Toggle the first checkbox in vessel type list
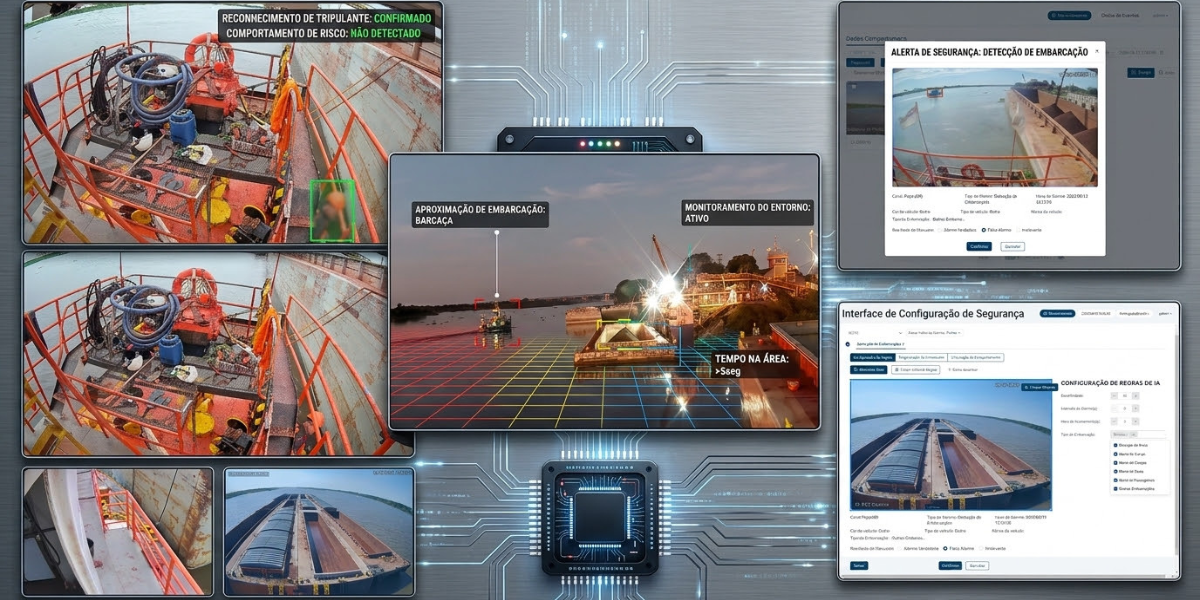 1115,445
